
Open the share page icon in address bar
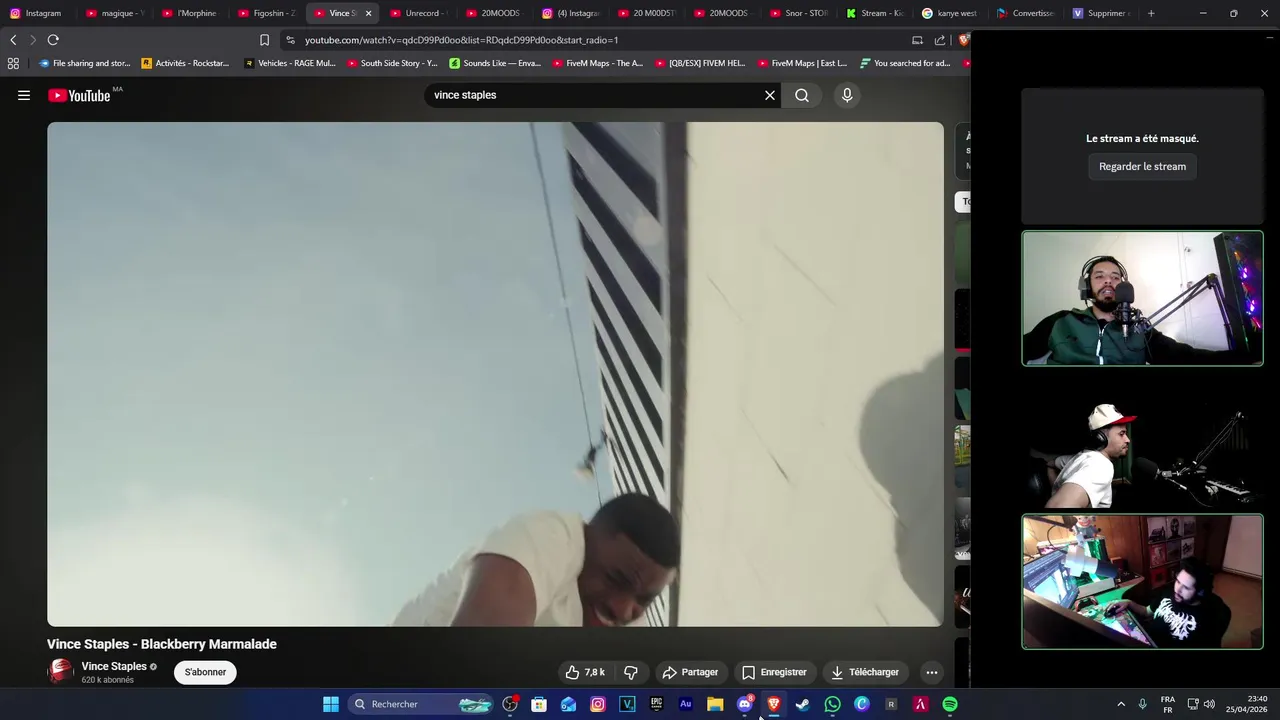coord(940,40)
